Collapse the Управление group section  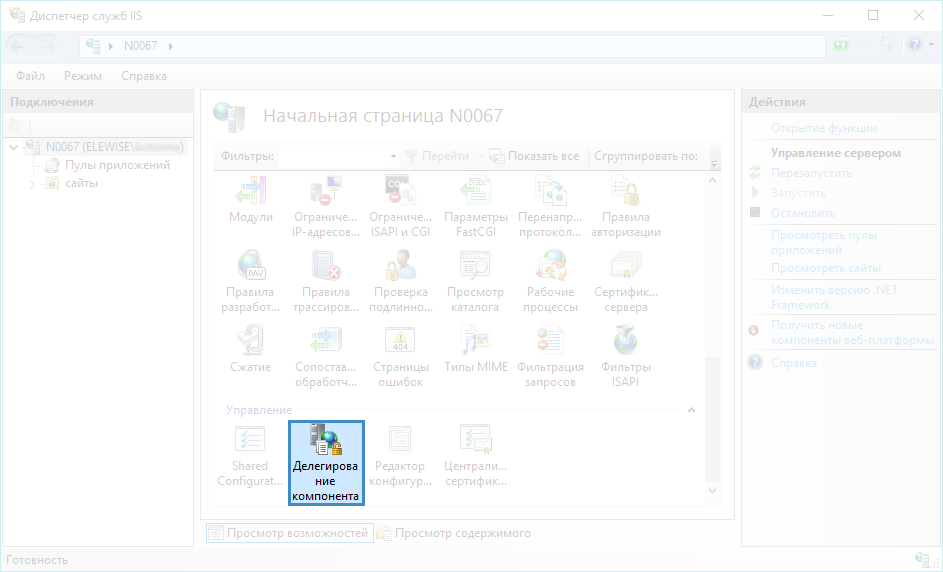click(691, 410)
